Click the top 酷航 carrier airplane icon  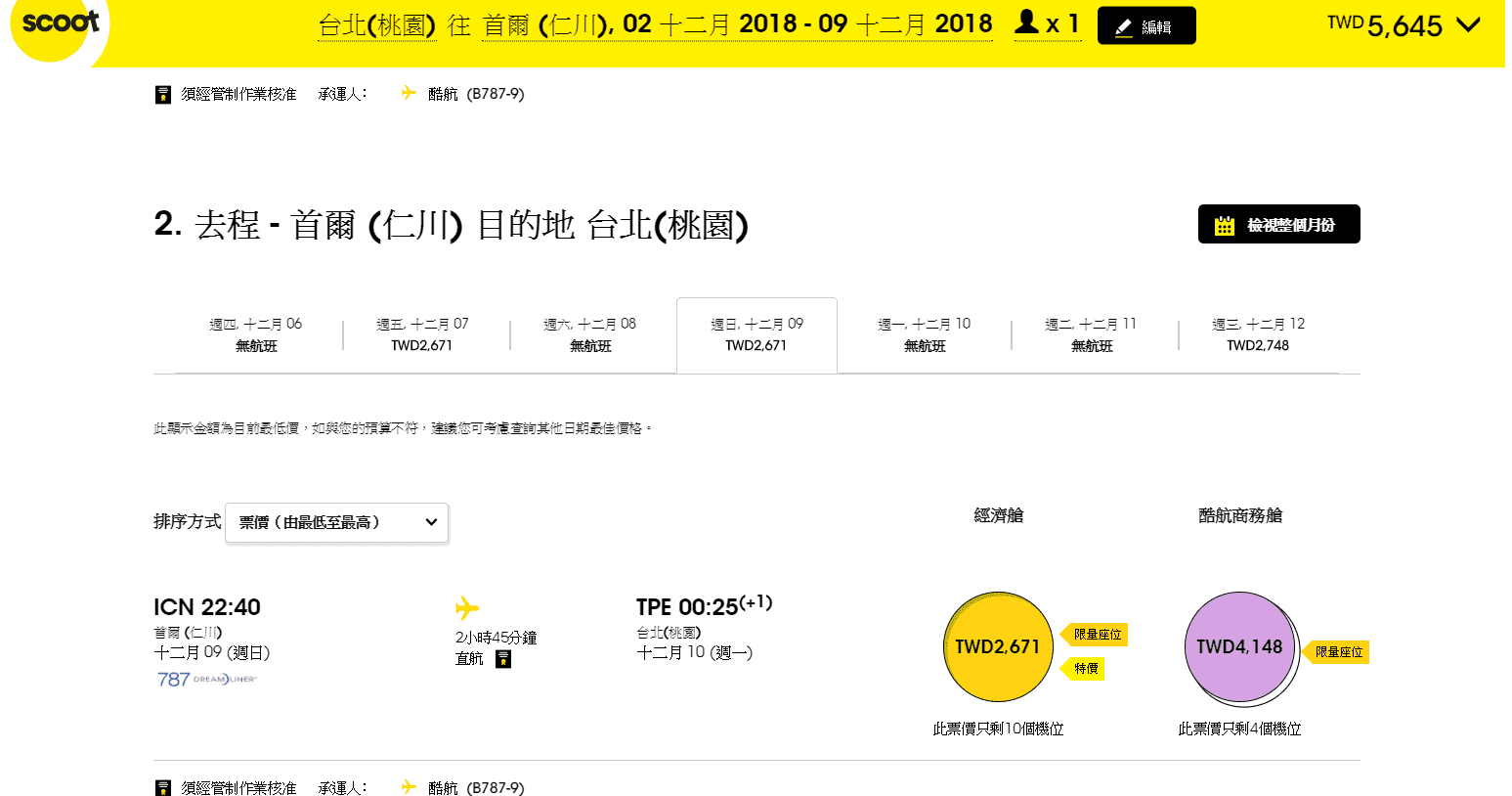click(x=409, y=93)
